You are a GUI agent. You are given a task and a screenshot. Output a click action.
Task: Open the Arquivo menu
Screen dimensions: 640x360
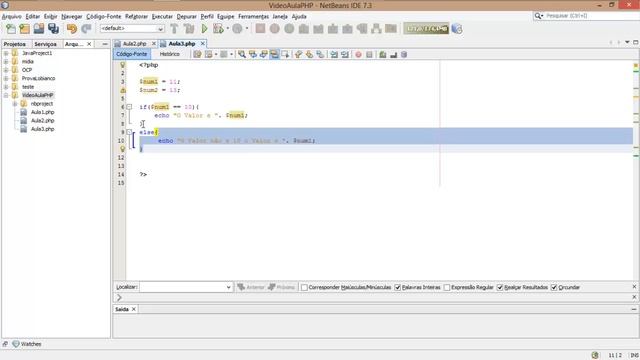pos(11,16)
